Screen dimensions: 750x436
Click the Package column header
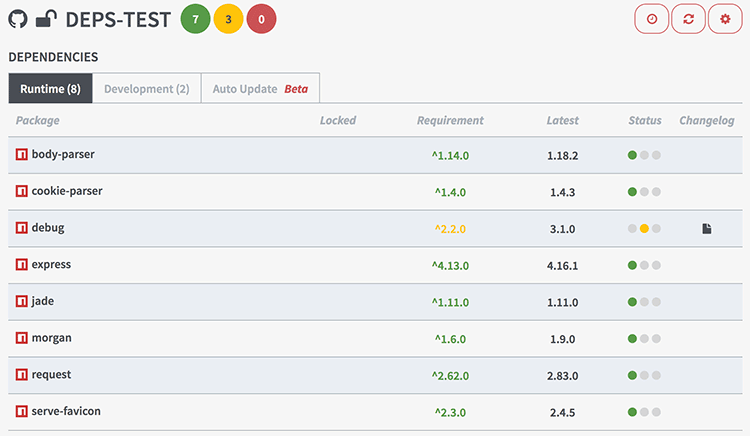[x=38, y=120]
